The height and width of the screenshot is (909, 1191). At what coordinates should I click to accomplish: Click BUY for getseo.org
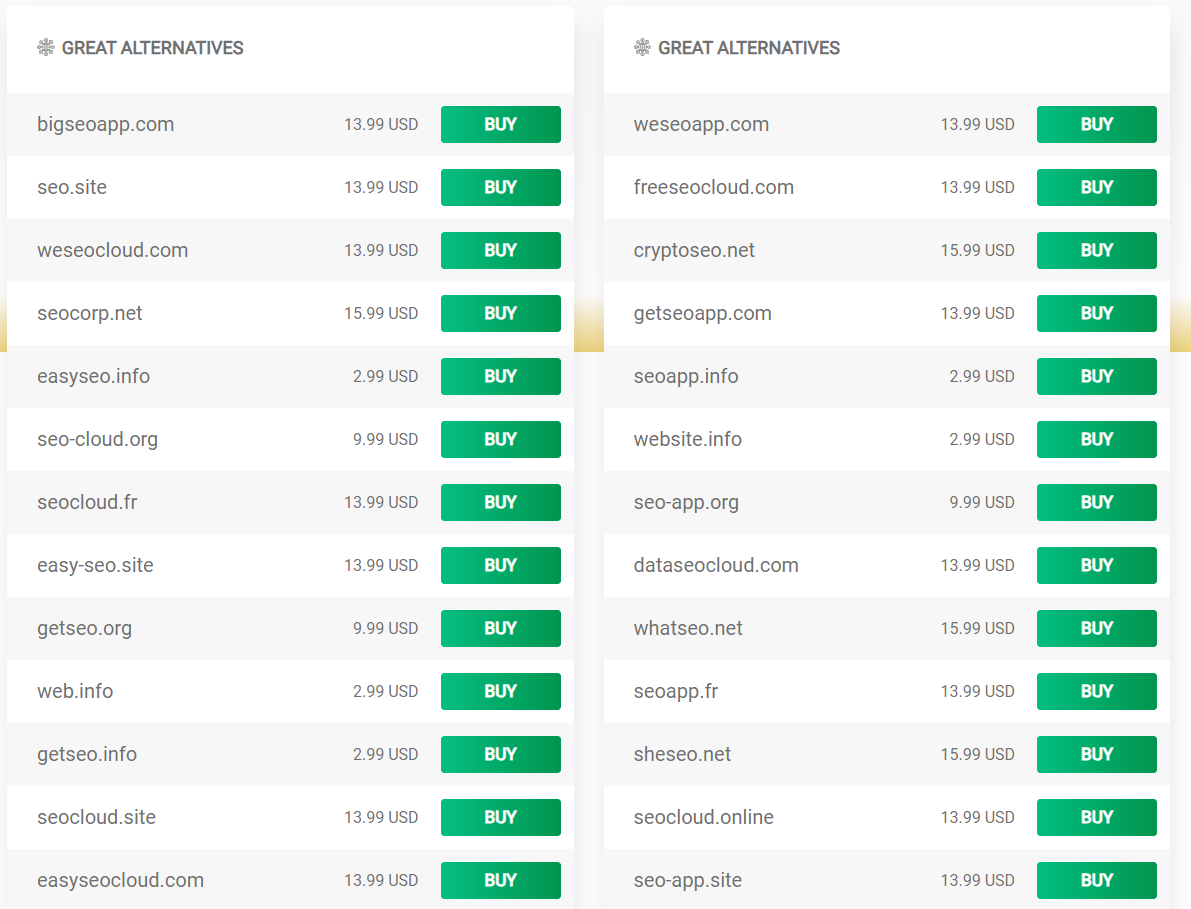[500, 628]
